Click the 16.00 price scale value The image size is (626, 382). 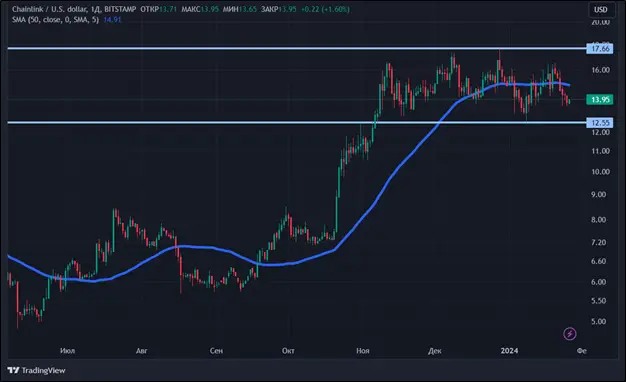point(601,70)
